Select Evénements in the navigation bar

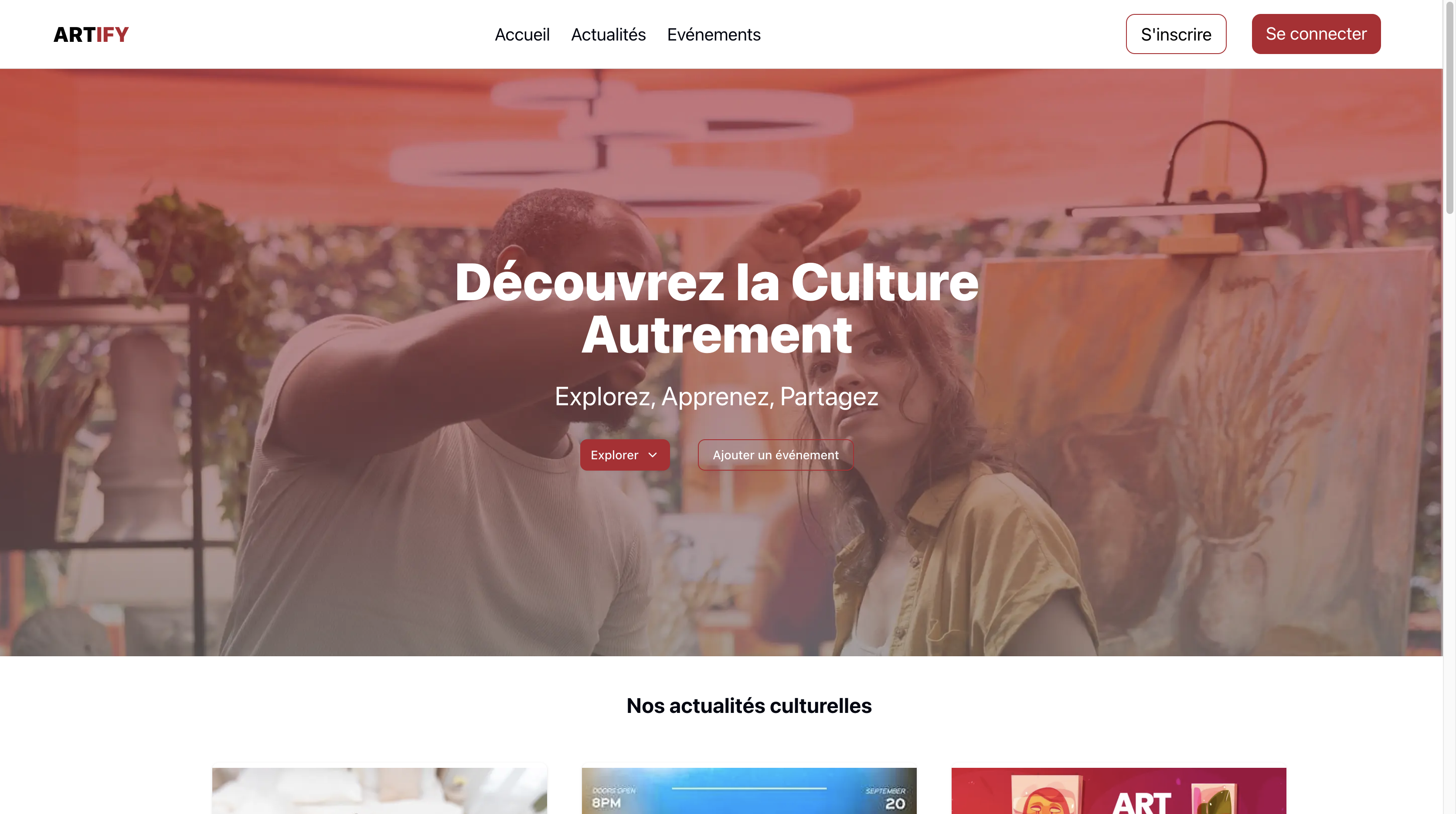713,34
